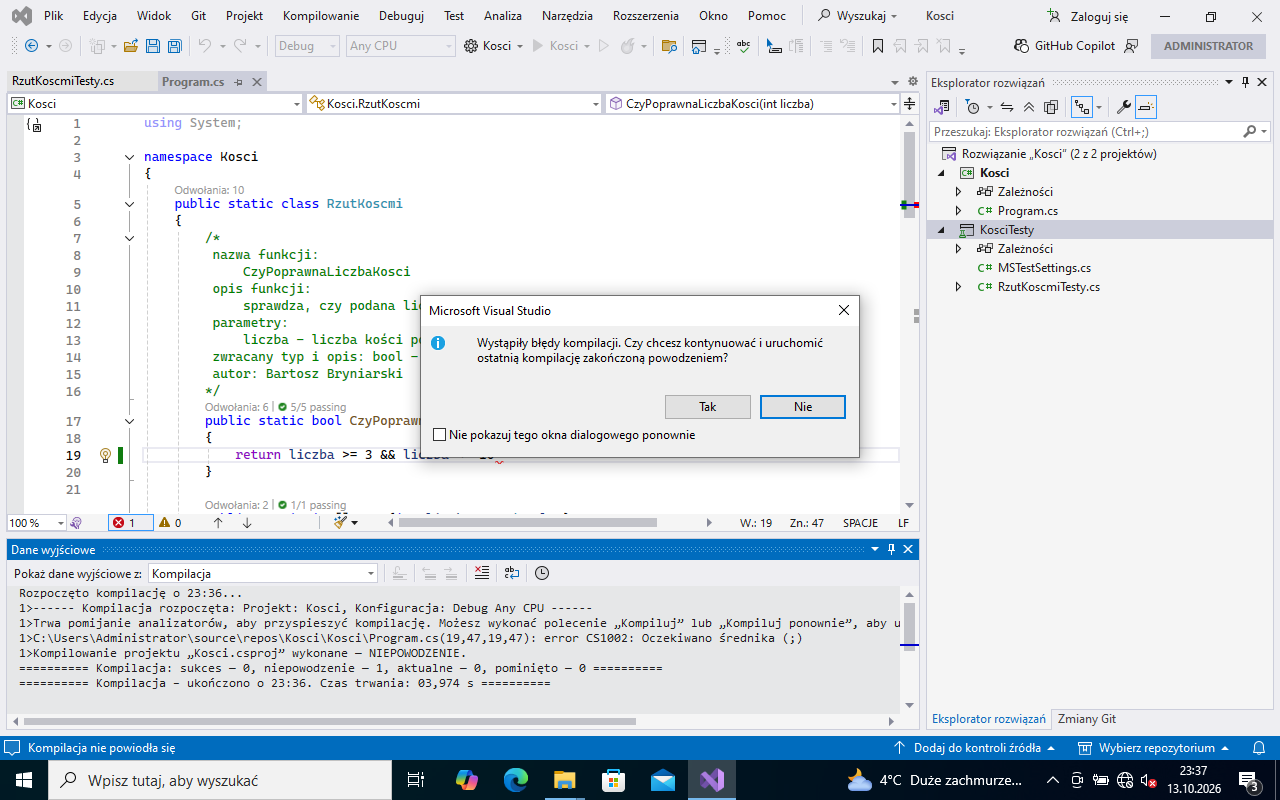Viewport: 1280px width, 800px height.
Task: Switch to the RzutKoscmiTesty.cs tab
Action: (x=62, y=82)
